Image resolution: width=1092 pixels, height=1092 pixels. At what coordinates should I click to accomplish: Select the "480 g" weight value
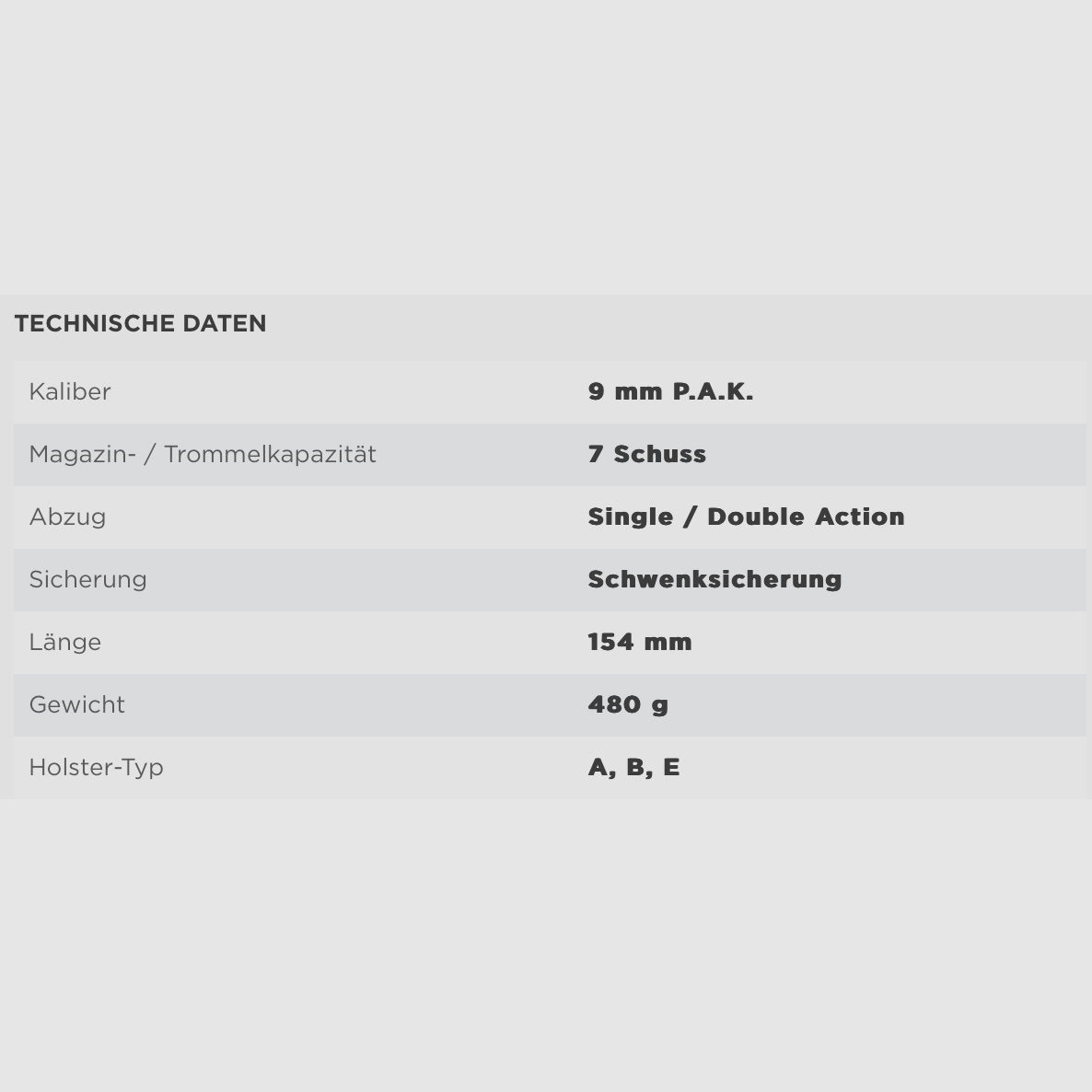[x=628, y=705]
